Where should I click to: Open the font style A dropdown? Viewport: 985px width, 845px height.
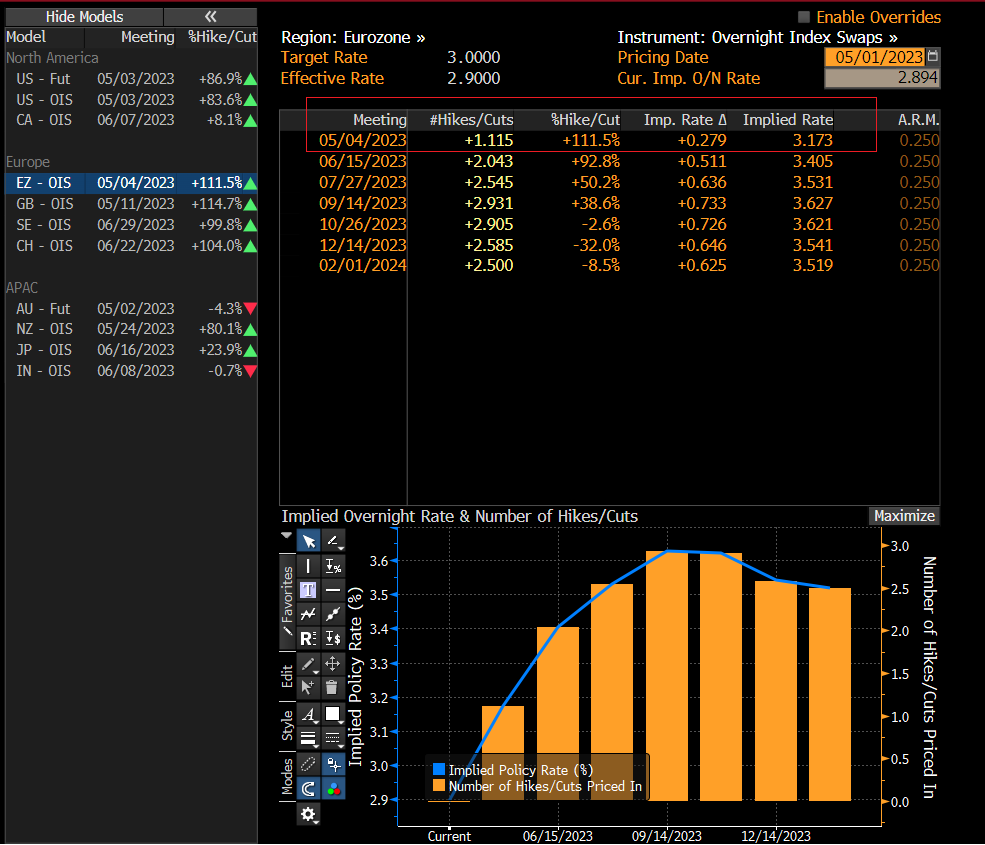(308, 714)
